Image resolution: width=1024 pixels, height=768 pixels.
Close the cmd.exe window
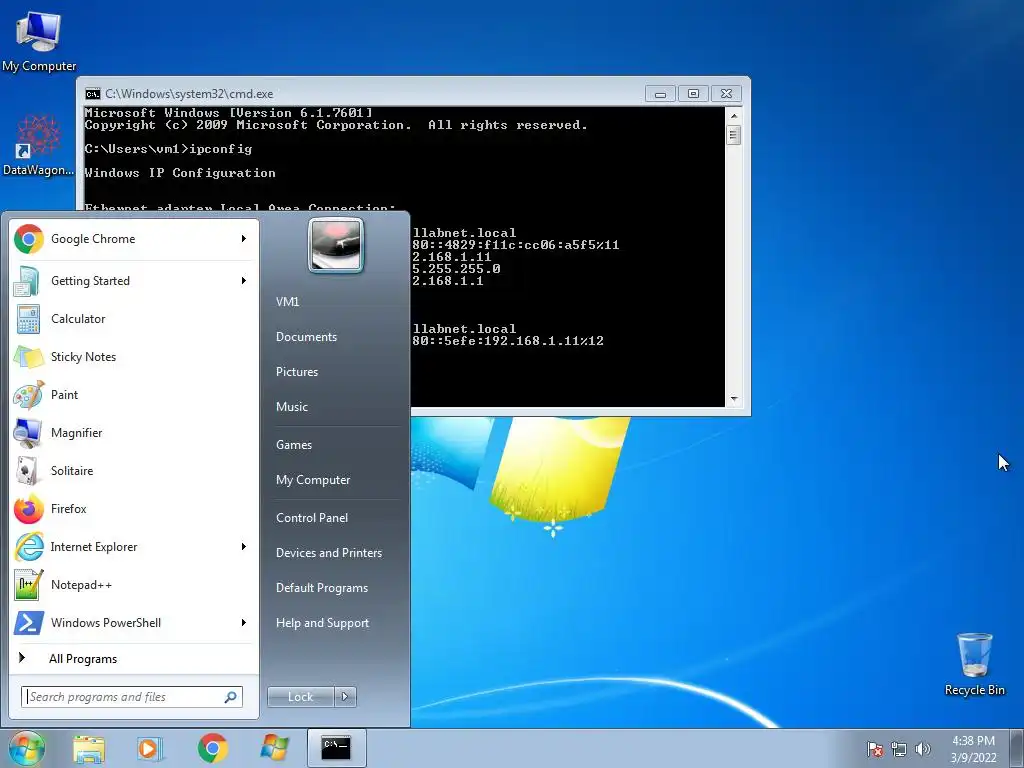click(x=726, y=94)
